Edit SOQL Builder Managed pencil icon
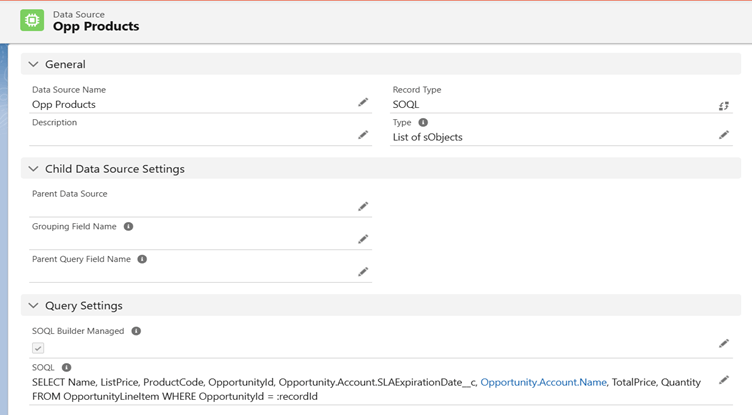Image resolution: width=752 pixels, height=415 pixels. 724,343
